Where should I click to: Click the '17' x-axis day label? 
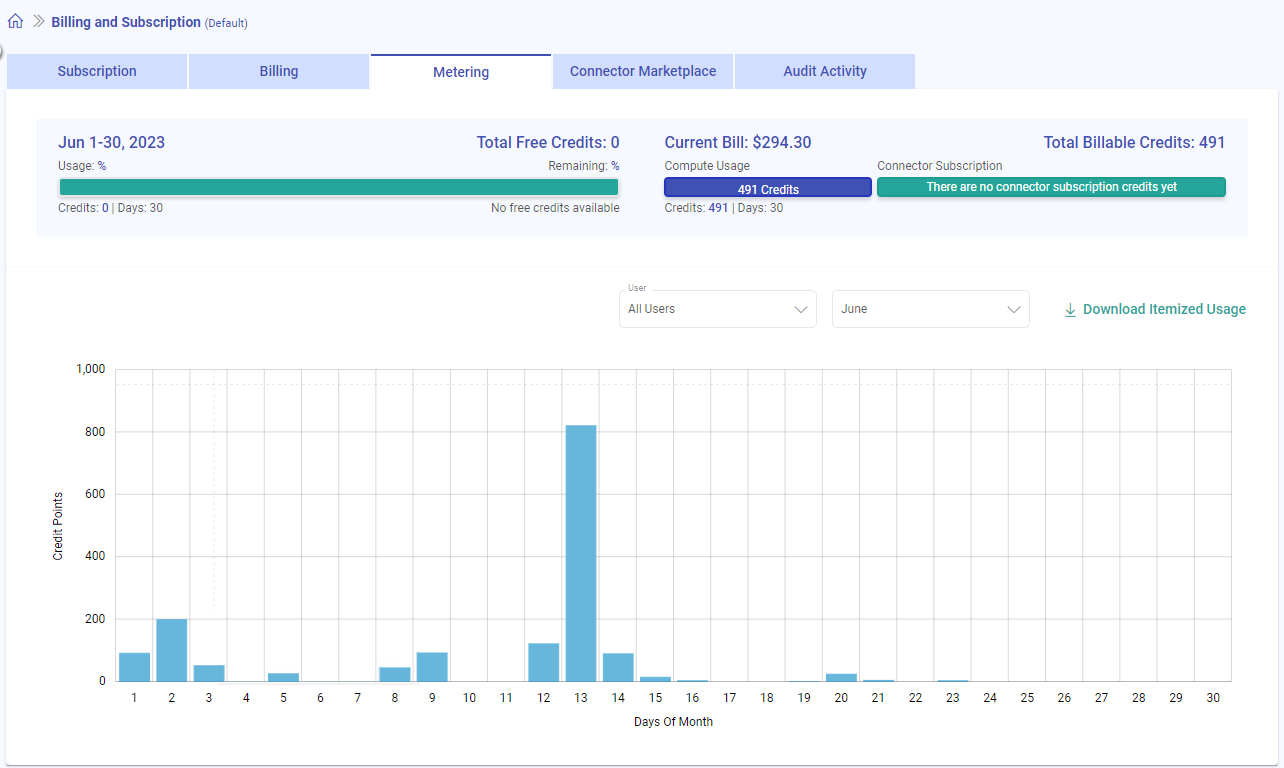click(730, 698)
